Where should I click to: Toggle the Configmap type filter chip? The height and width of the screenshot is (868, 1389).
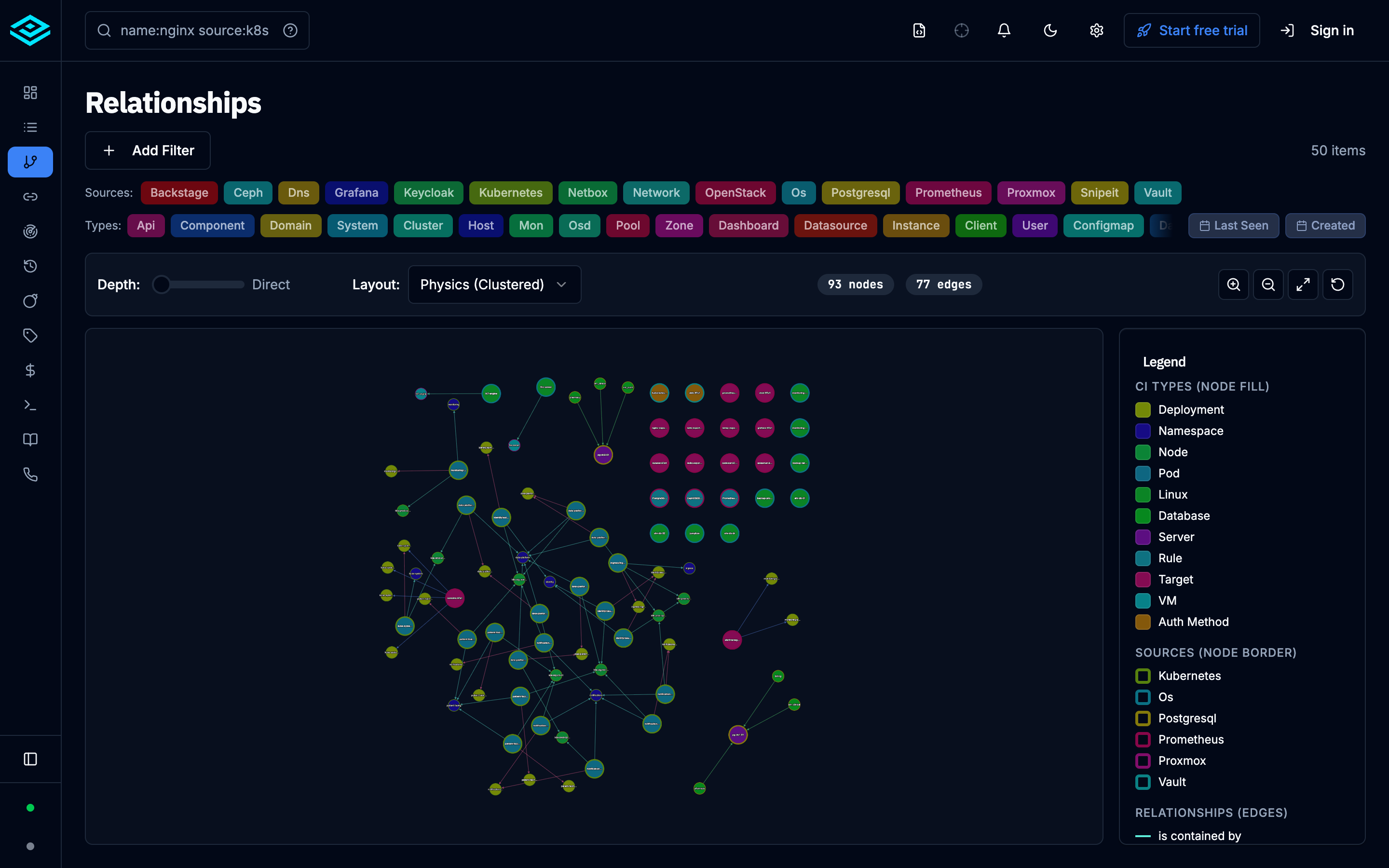pyautogui.click(x=1103, y=226)
